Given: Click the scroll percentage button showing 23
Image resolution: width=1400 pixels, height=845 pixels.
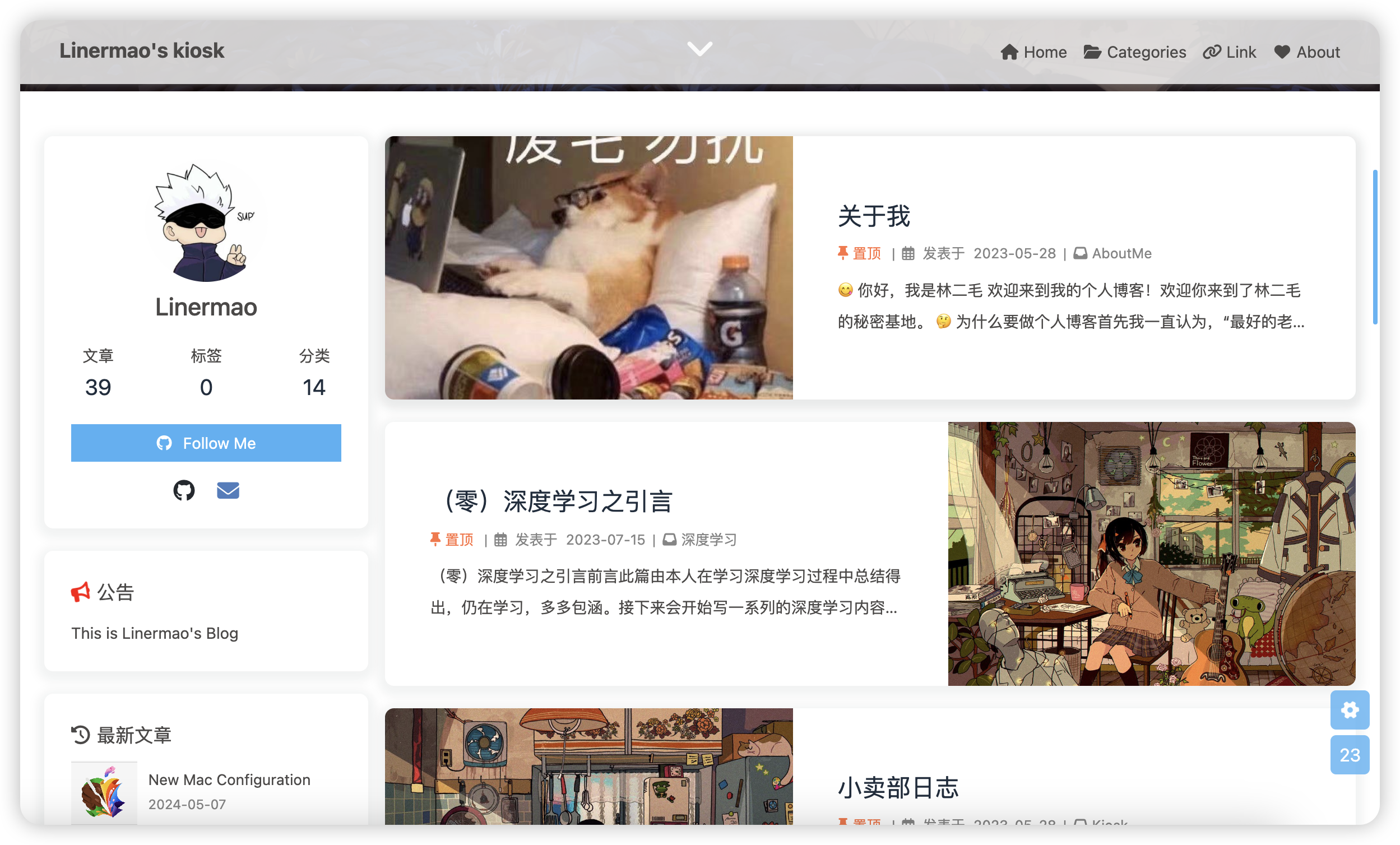Looking at the screenshot, I should click(x=1350, y=755).
